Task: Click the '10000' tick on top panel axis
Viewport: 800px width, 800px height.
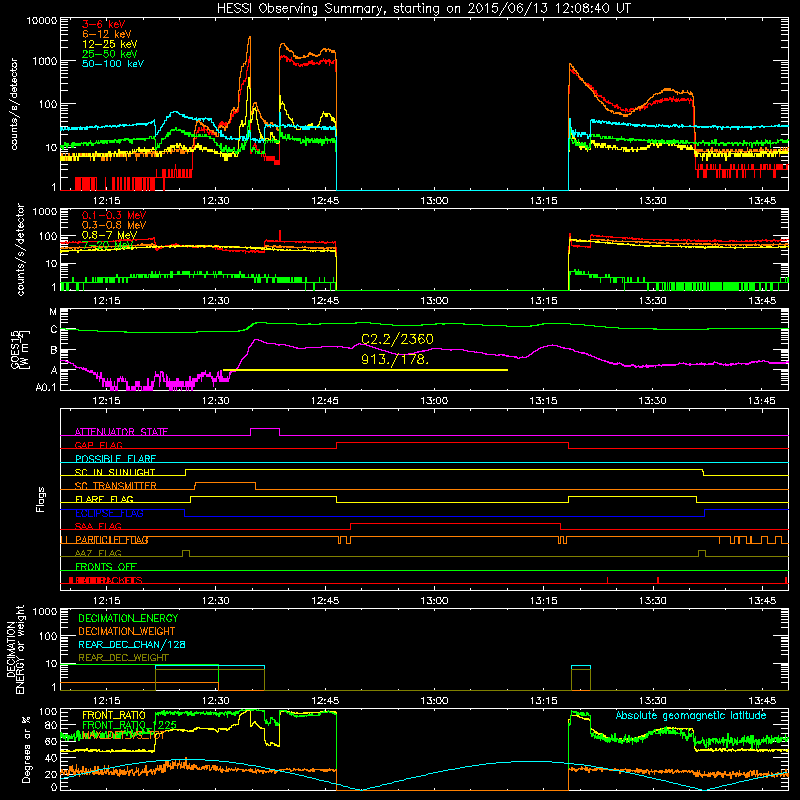Action: tap(42, 21)
